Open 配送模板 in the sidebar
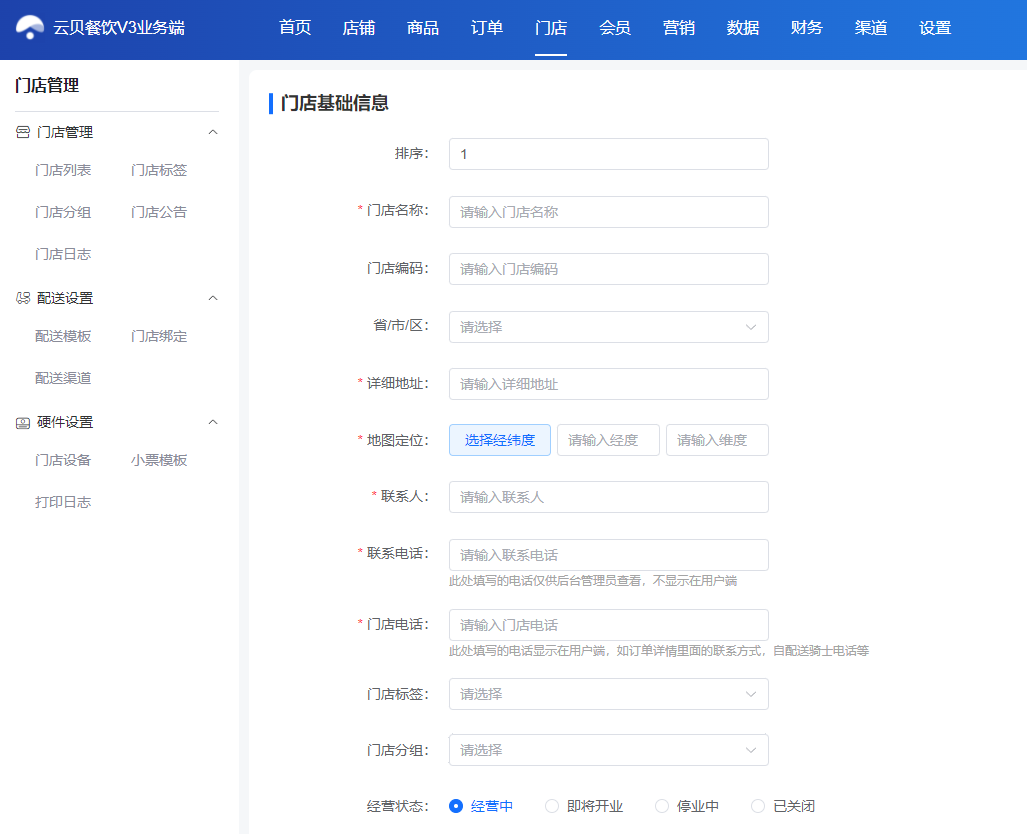The height and width of the screenshot is (834, 1027). pos(63,336)
